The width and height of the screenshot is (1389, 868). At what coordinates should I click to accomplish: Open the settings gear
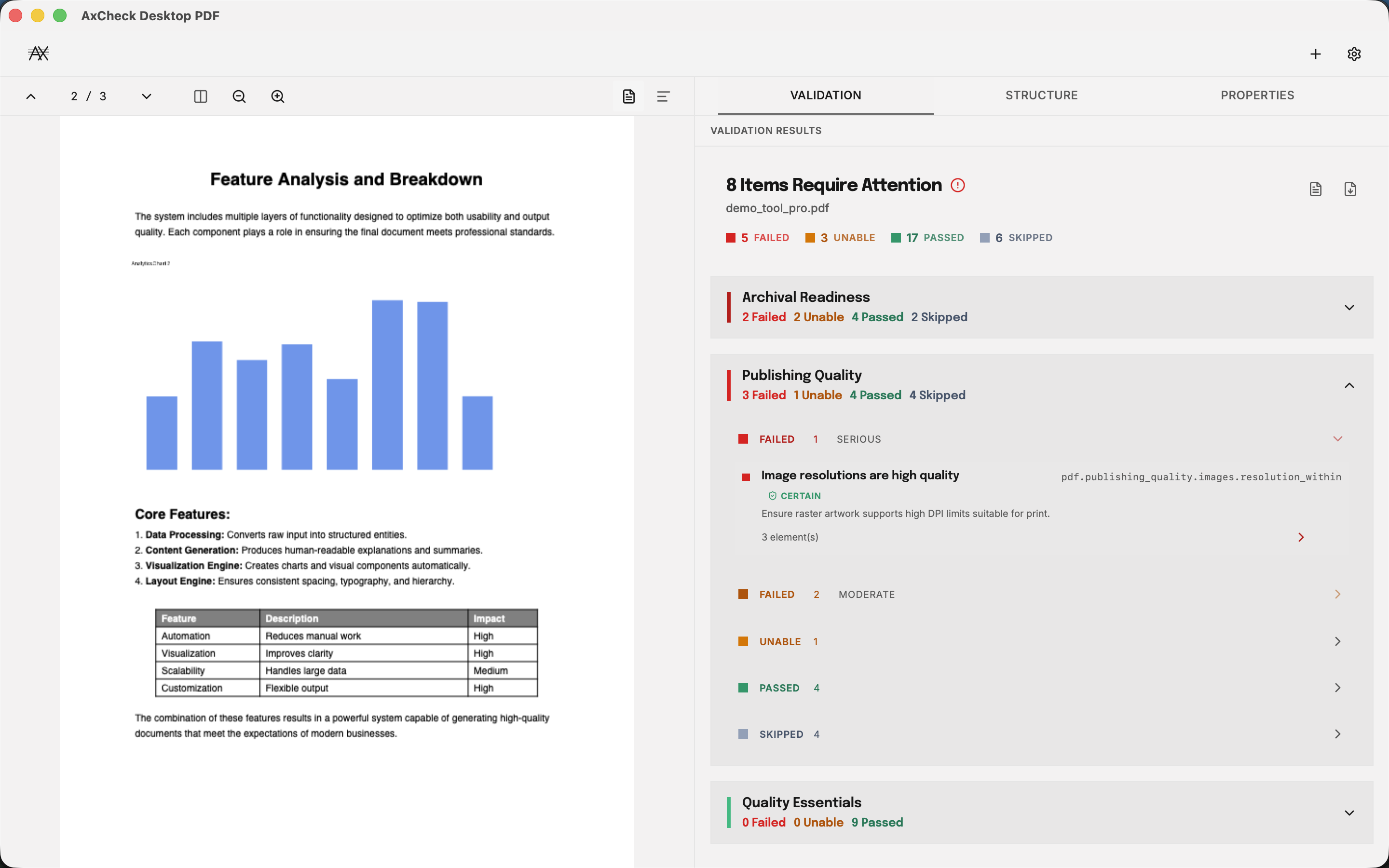tap(1354, 54)
